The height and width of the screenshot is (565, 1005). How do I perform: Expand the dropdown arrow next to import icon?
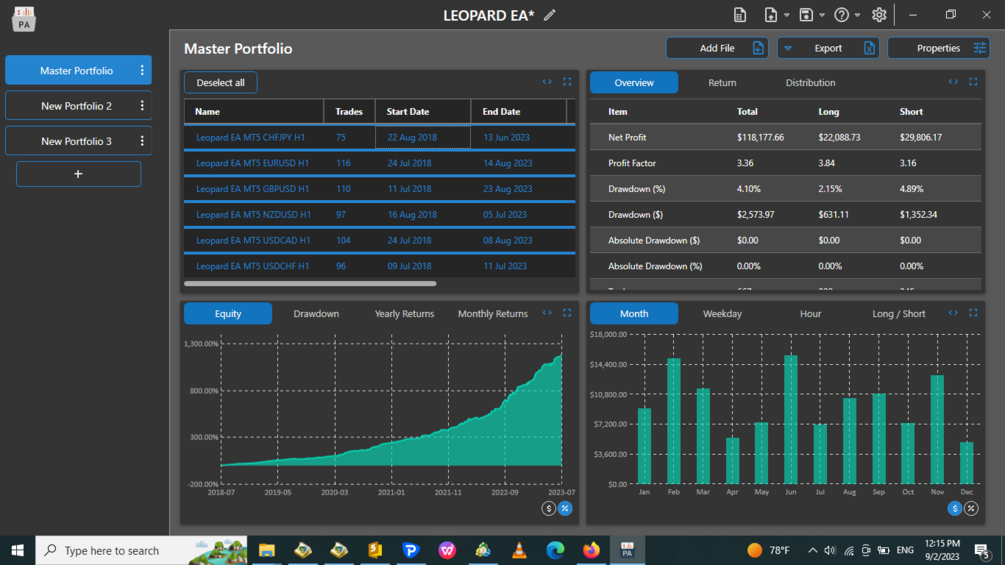click(x=786, y=15)
